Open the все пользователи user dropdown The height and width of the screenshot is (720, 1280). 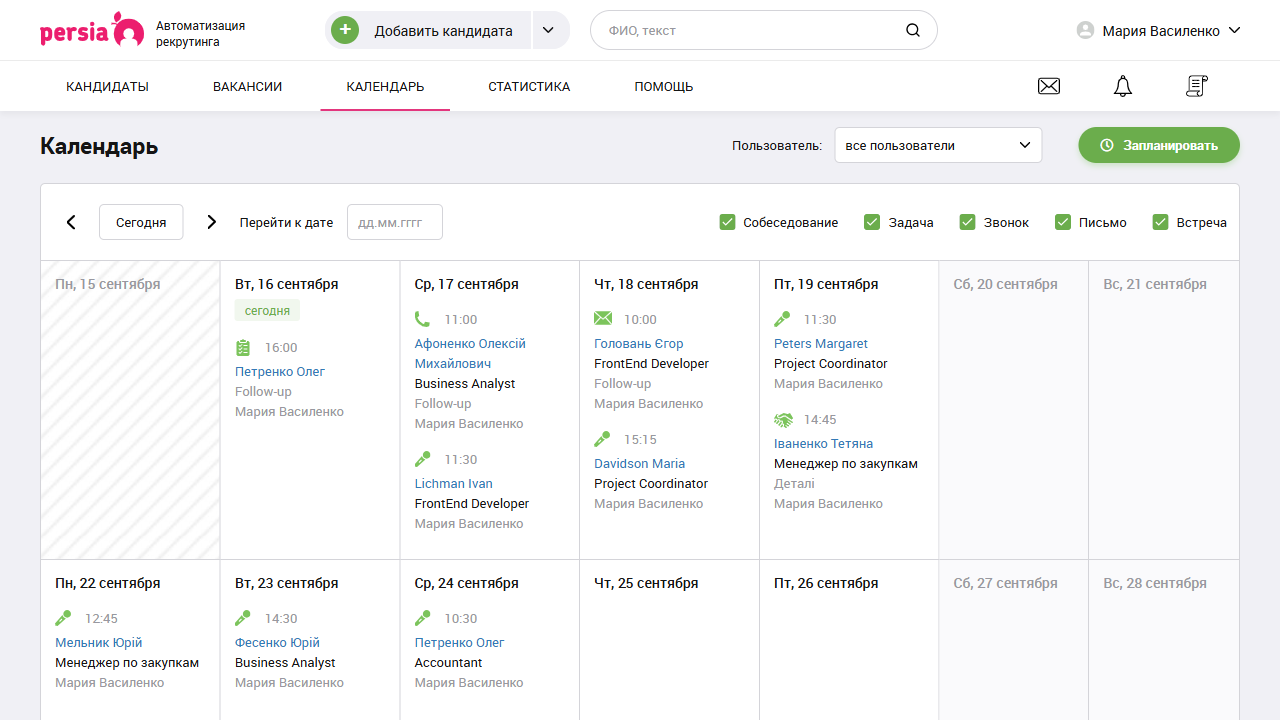[938, 146]
